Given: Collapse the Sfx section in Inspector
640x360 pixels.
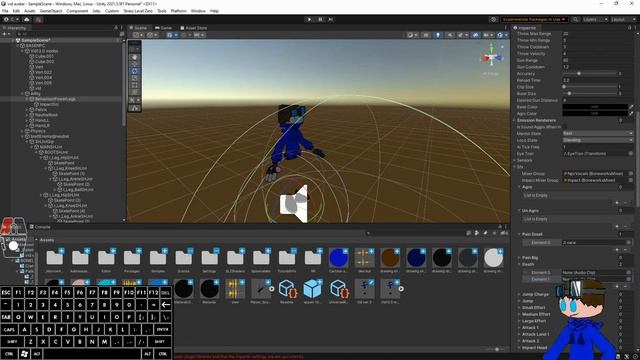Looking at the screenshot, I should 515,167.
